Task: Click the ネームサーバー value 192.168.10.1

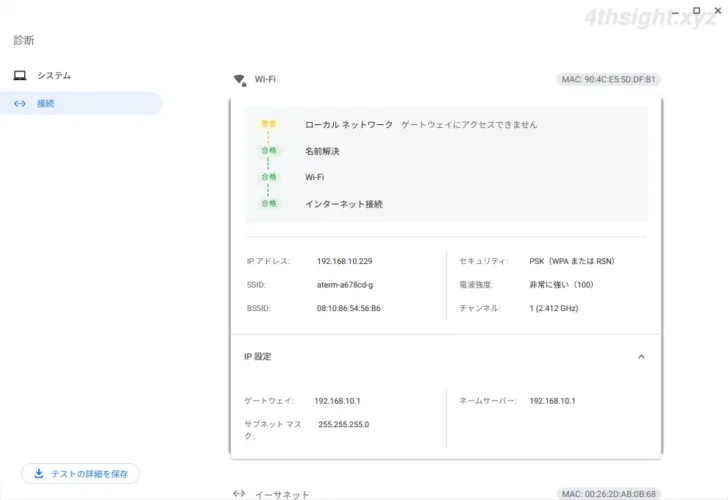Action: click(552, 401)
